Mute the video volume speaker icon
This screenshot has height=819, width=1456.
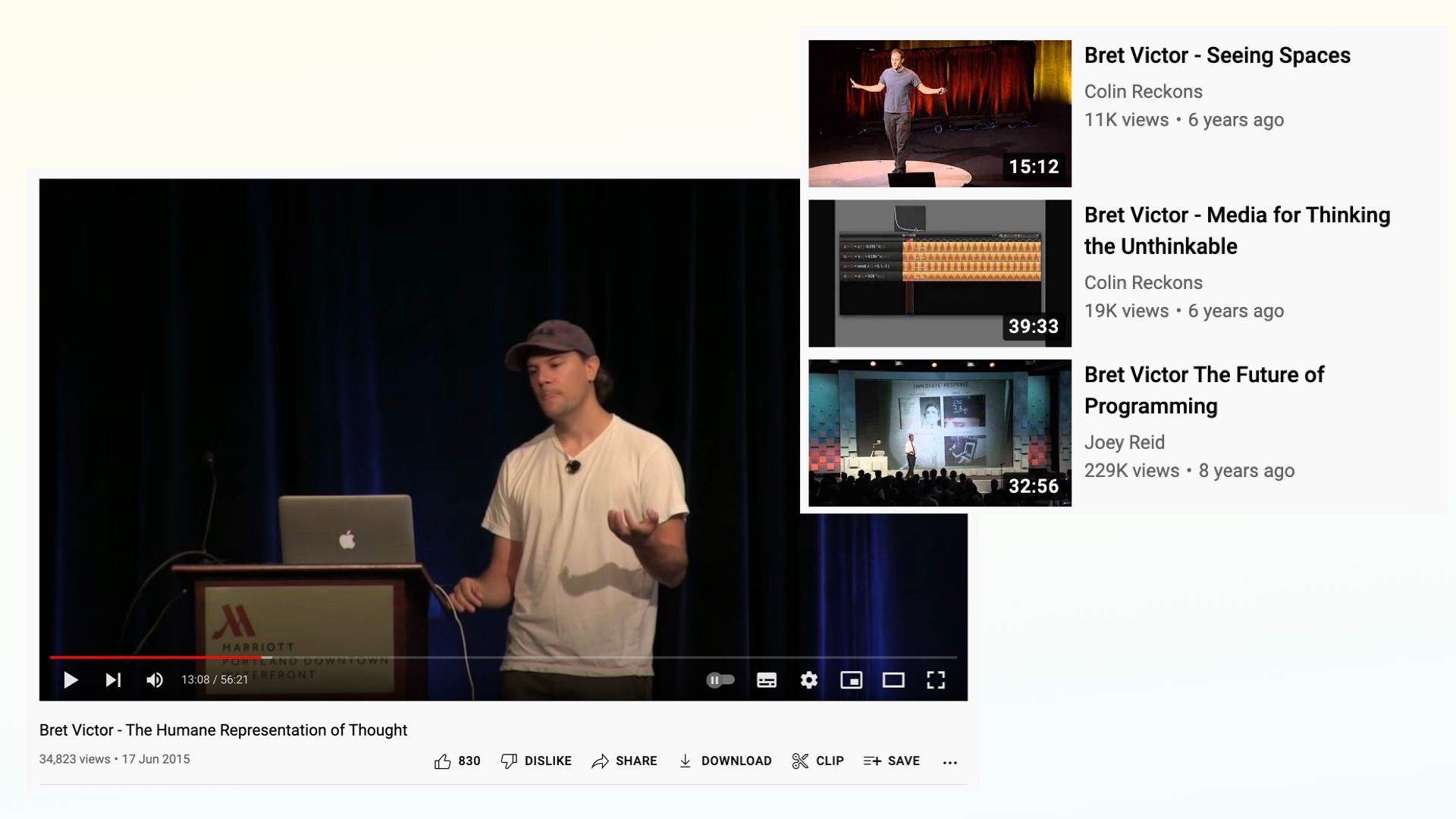(155, 680)
